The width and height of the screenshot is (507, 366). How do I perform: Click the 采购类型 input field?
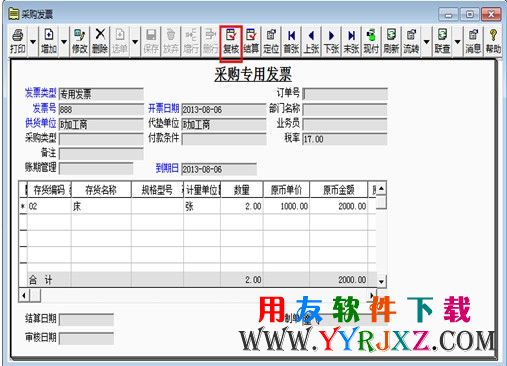(101, 139)
